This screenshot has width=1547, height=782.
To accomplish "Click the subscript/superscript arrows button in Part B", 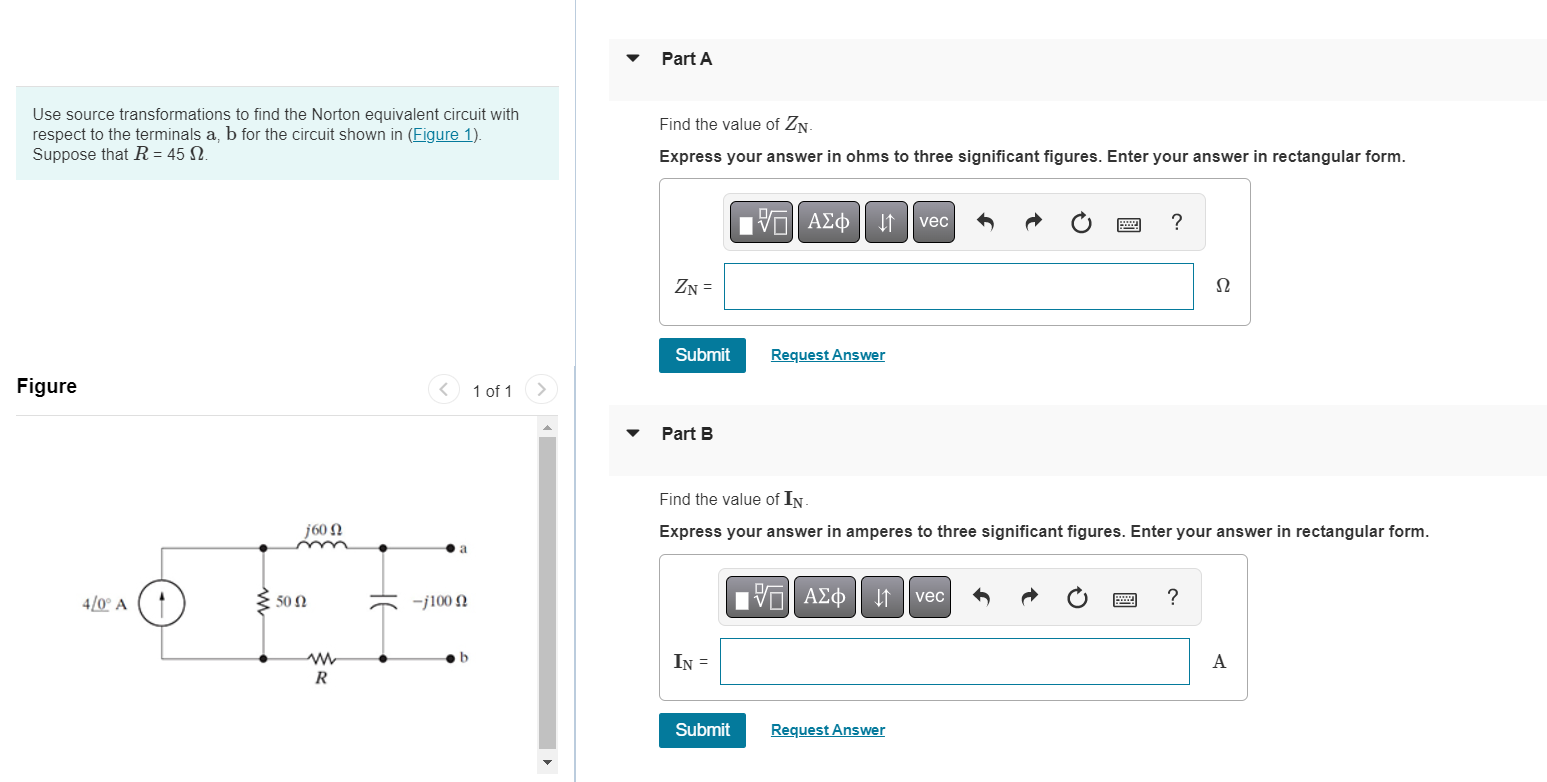I will point(882,597).
